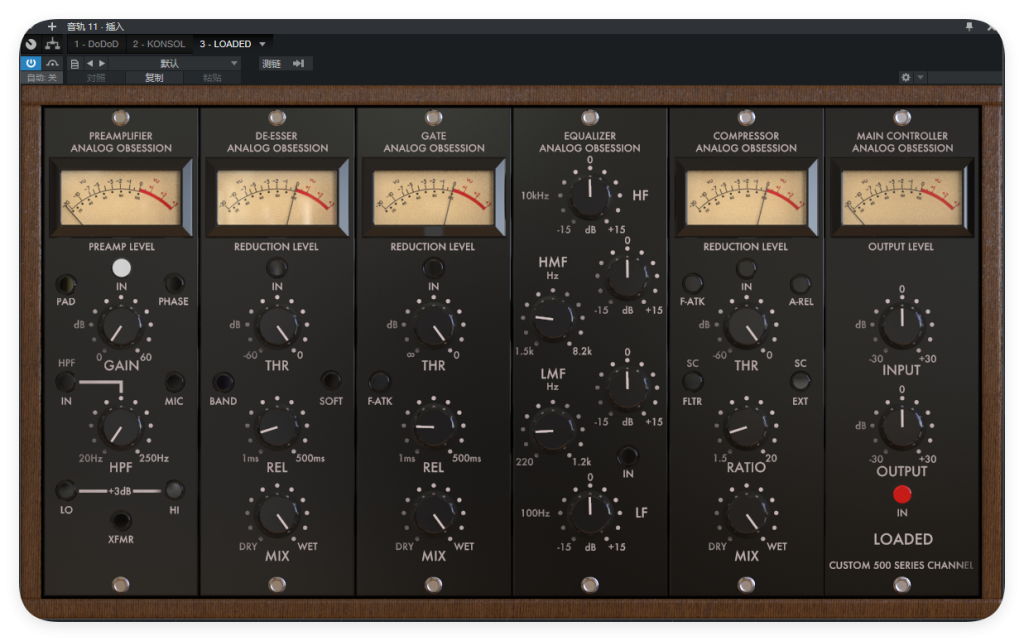Toggle the red Main Controller IN button
Image resolution: width=1024 pixels, height=641 pixels.
click(x=902, y=494)
